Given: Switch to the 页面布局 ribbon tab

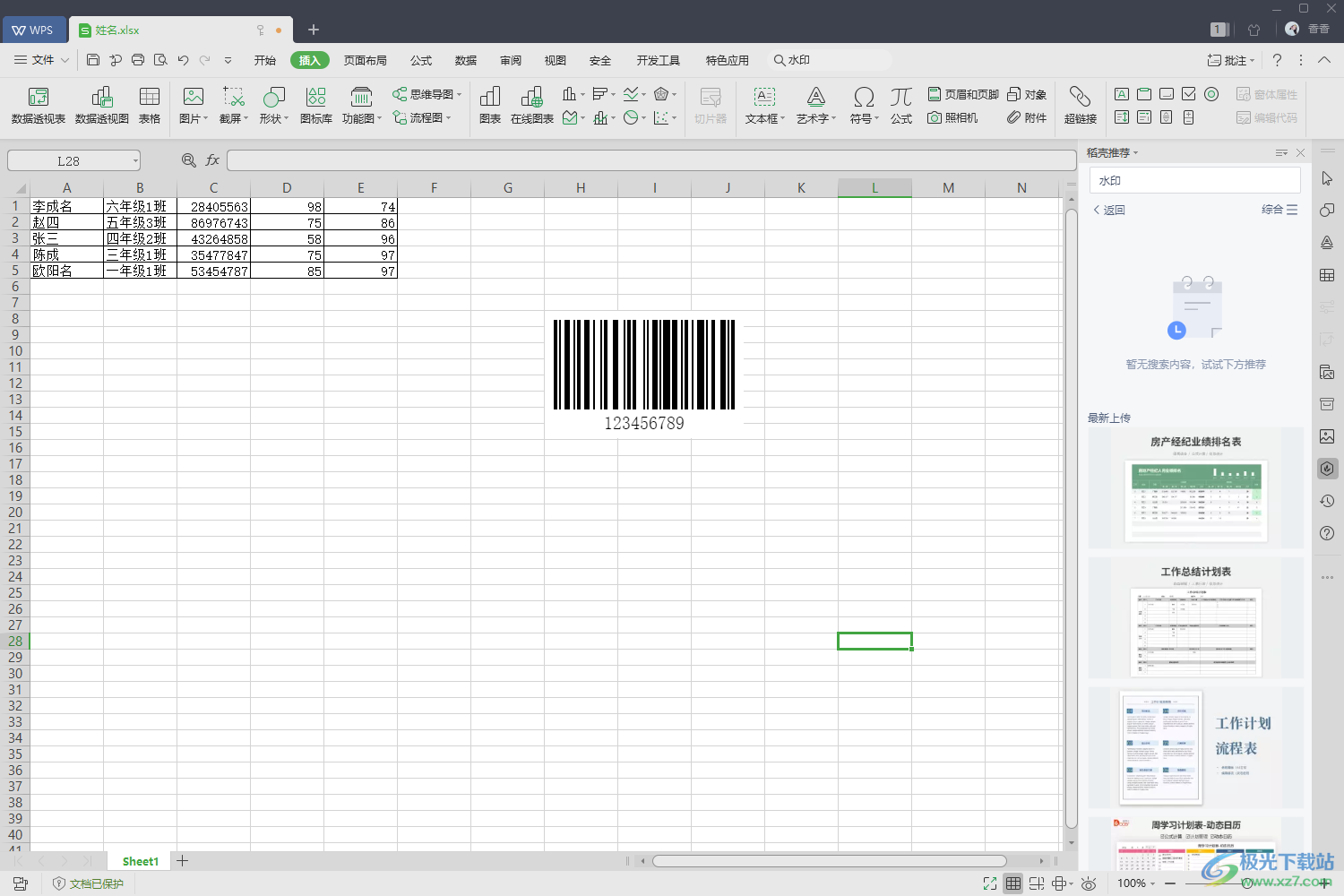Looking at the screenshot, I should click(366, 60).
